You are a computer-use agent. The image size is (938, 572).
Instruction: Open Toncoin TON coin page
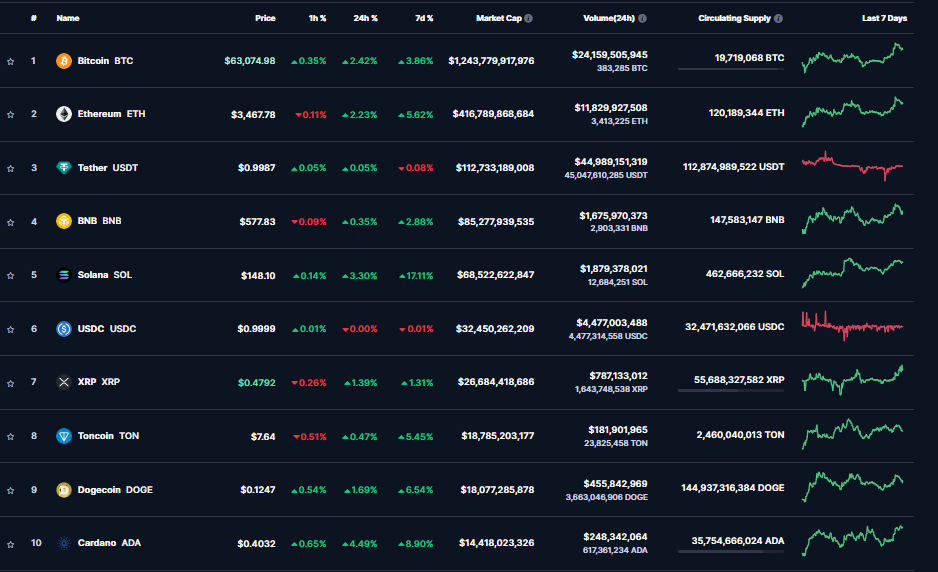tap(108, 436)
